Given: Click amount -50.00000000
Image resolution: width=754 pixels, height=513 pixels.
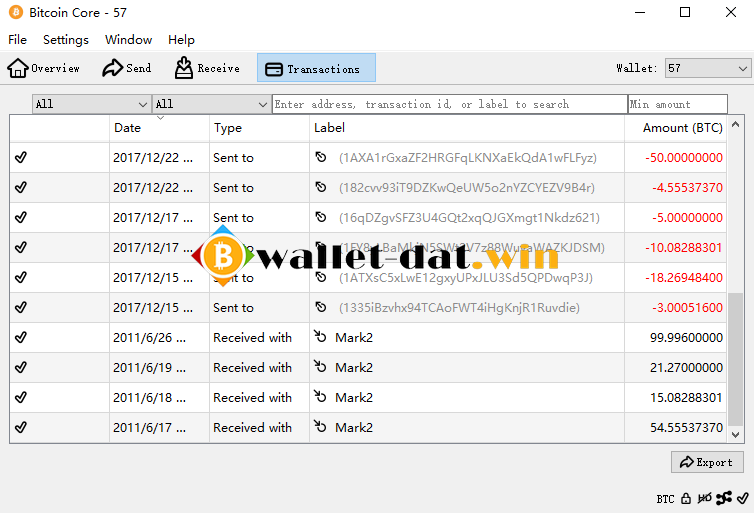Looking at the screenshot, I should pyautogui.click(x=684, y=158).
